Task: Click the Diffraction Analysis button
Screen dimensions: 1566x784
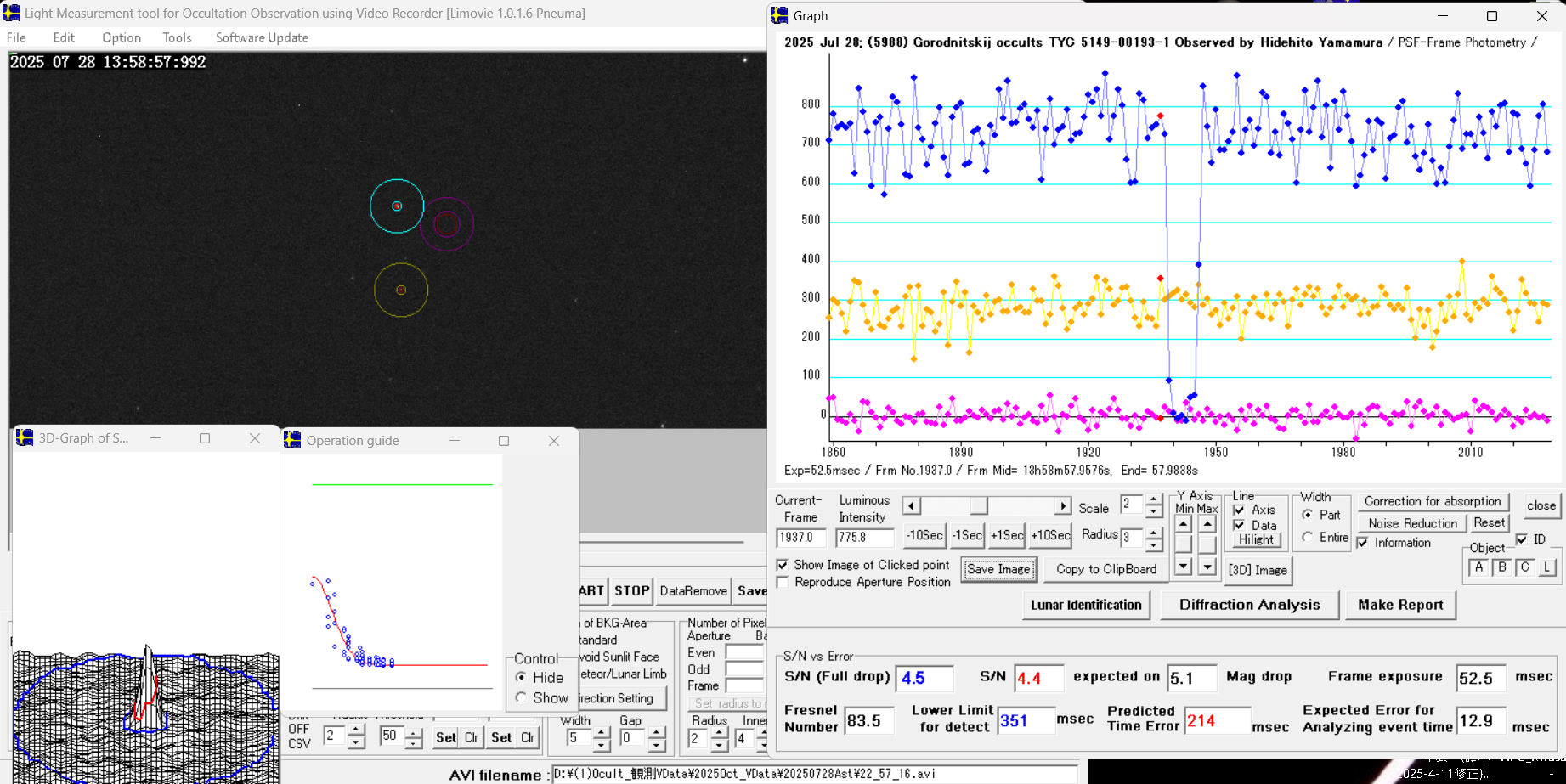Action: (1249, 605)
